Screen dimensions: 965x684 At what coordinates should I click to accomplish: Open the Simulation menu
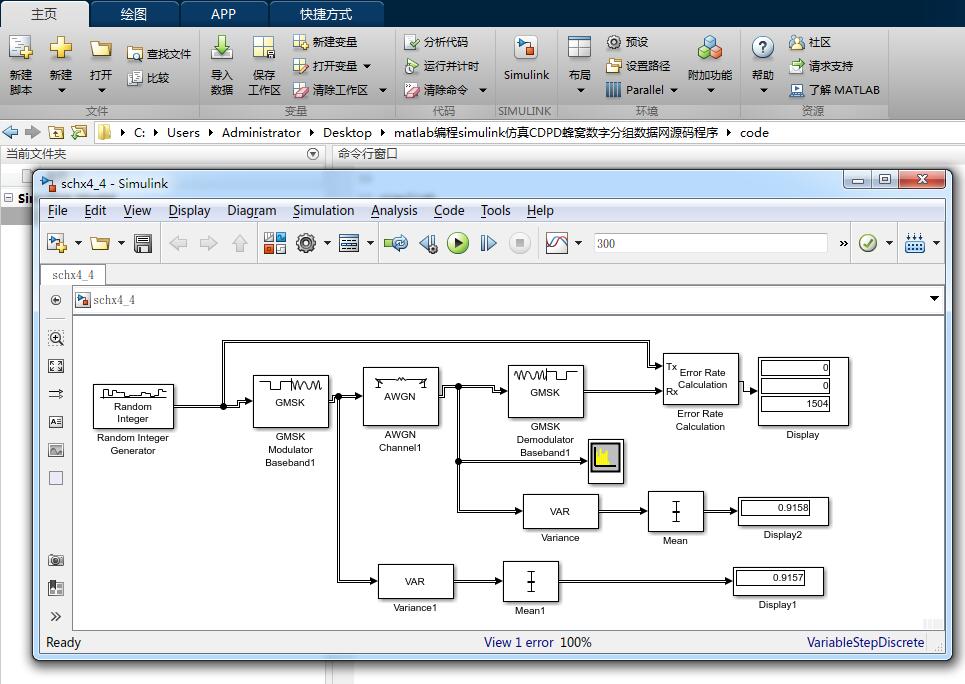click(324, 211)
